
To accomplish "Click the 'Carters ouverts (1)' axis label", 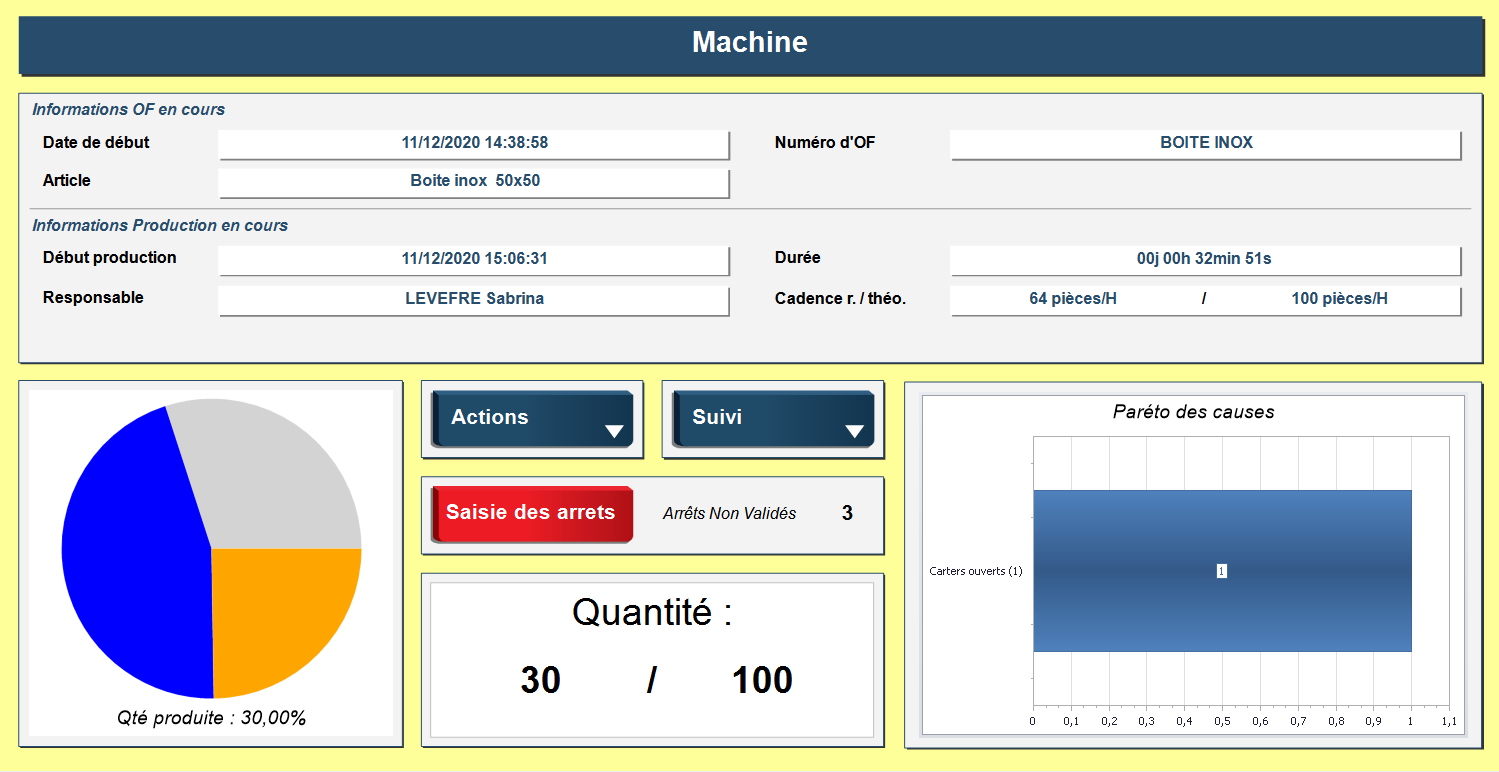I will click(976, 572).
